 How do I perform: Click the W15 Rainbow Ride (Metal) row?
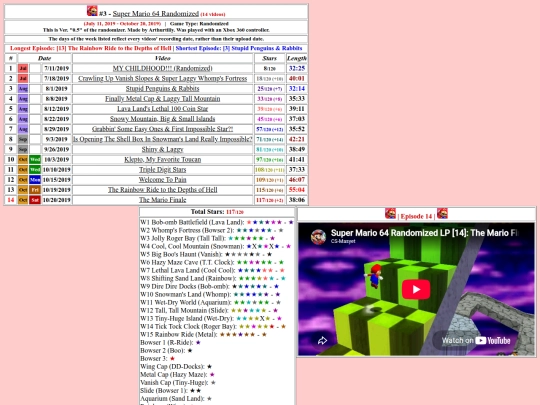coord(204,334)
